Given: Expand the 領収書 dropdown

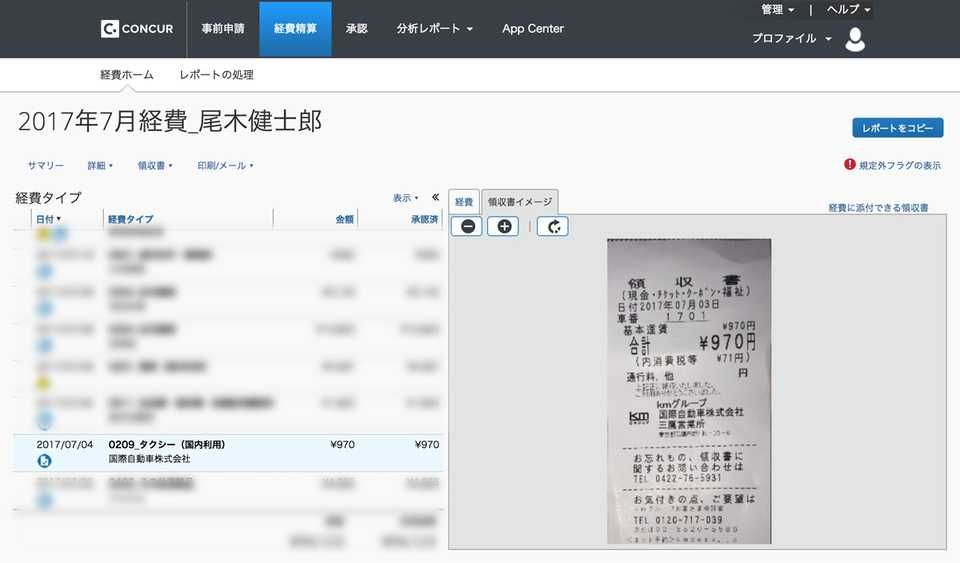Looking at the screenshot, I should pos(155,166).
